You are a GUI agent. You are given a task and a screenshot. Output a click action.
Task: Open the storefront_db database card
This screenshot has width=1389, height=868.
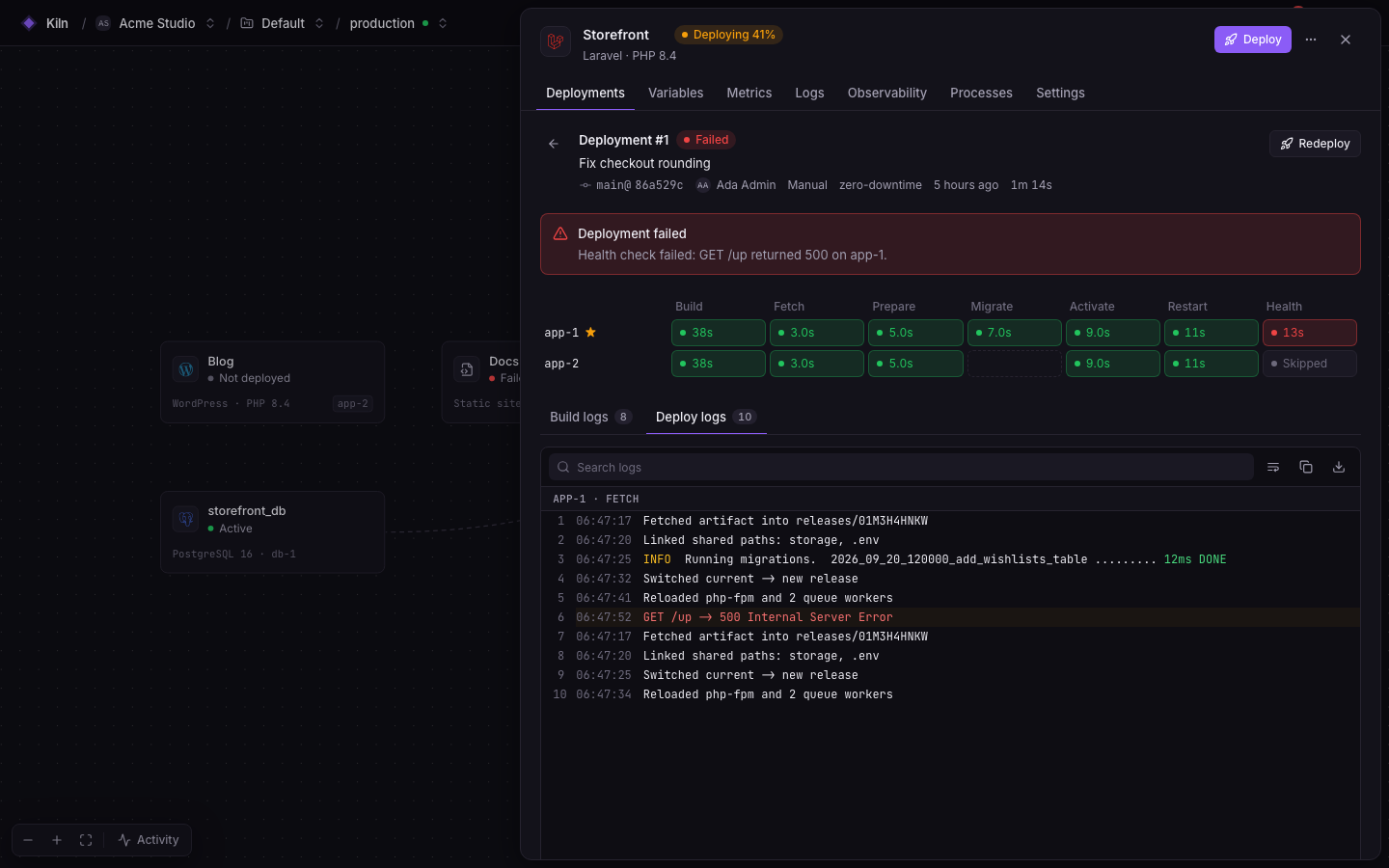click(272, 532)
